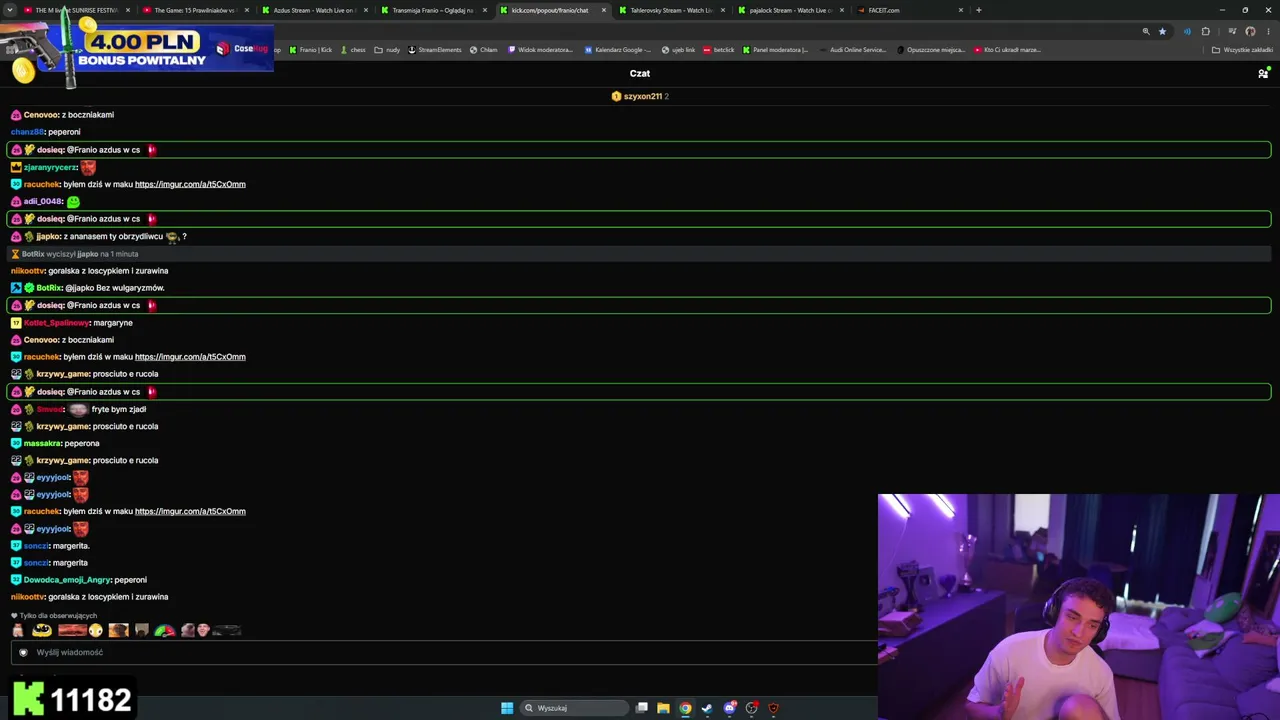Open Chilam bookmark

(x=483, y=49)
